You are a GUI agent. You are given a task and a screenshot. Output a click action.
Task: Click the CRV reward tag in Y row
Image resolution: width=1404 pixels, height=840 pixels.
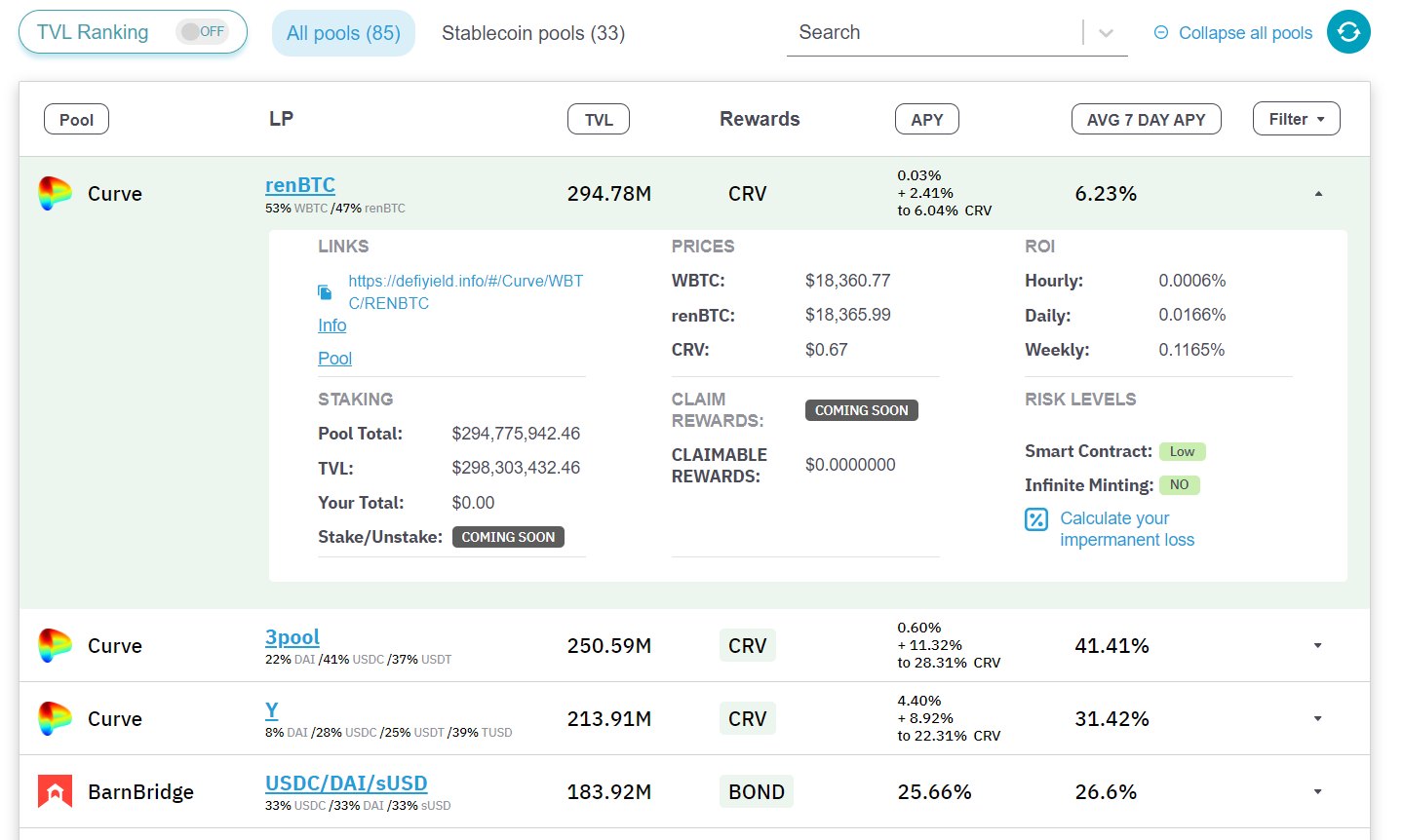pos(748,719)
